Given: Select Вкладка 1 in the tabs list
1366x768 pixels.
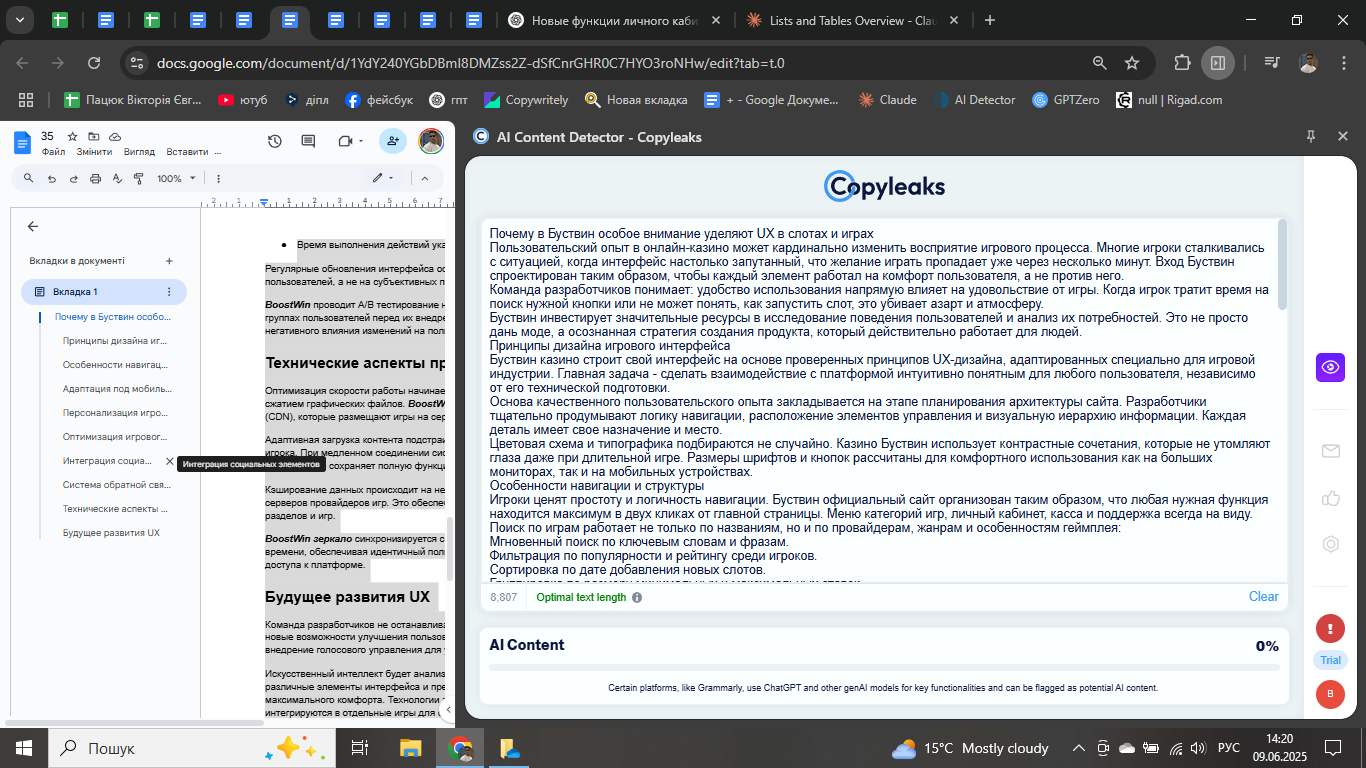Looking at the screenshot, I should [104, 292].
